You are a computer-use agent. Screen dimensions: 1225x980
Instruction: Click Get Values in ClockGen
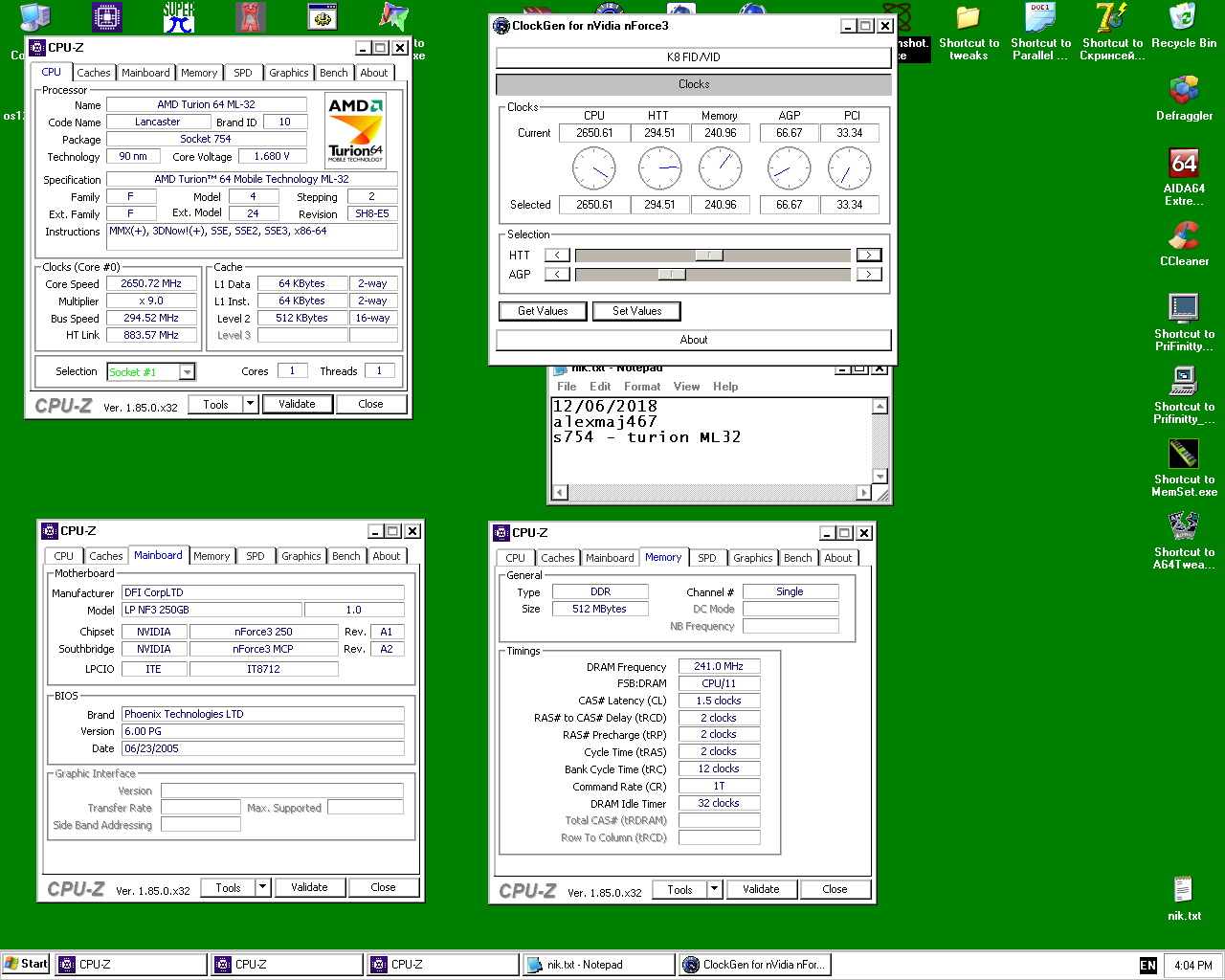pos(543,311)
